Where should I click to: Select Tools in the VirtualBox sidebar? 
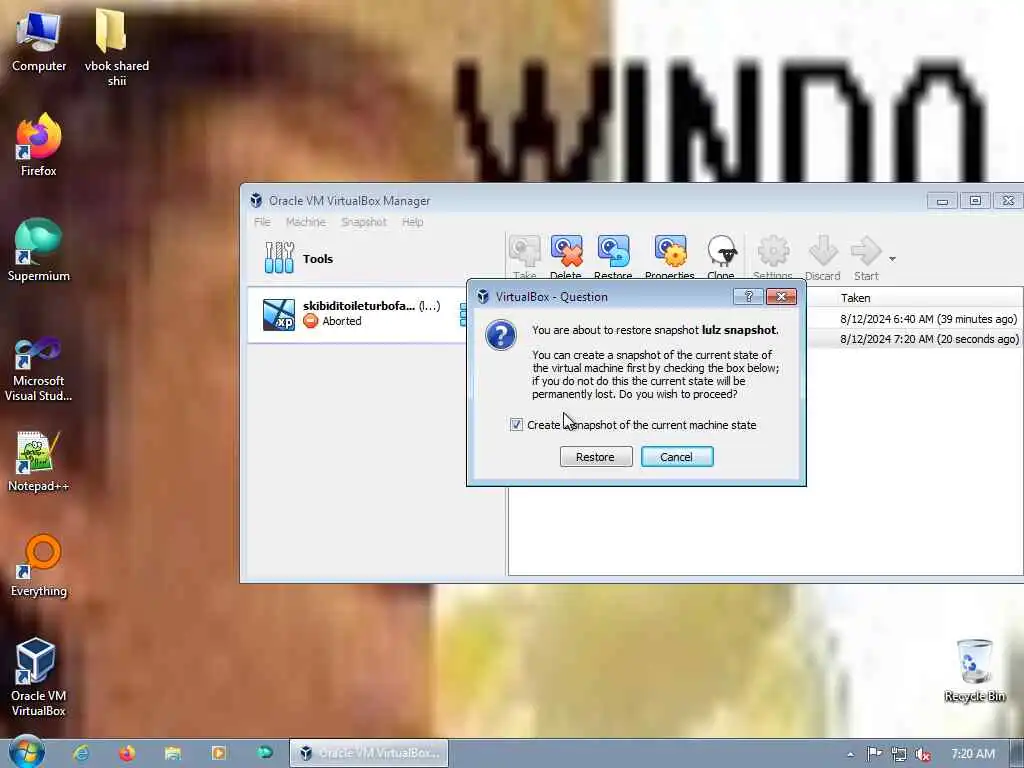[x=374, y=259]
